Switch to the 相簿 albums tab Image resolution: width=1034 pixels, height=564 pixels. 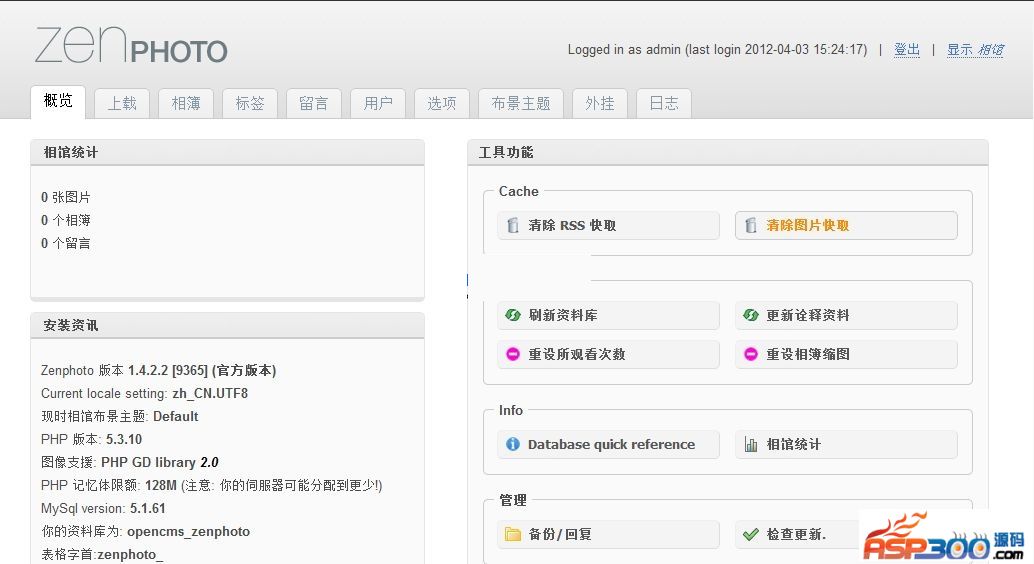[186, 103]
